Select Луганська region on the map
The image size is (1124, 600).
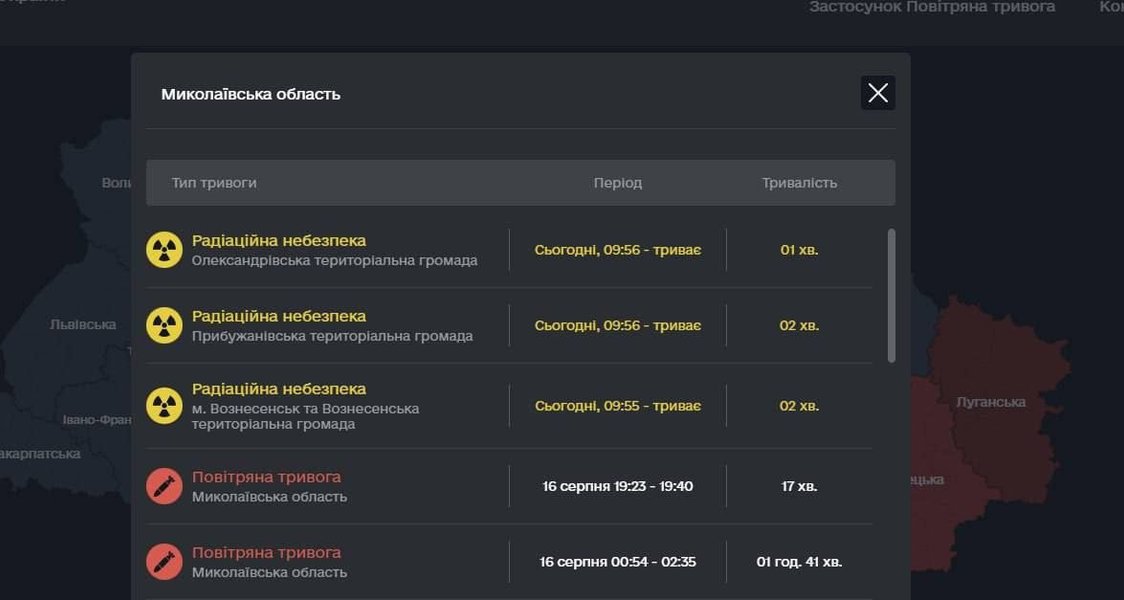coord(990,401)
